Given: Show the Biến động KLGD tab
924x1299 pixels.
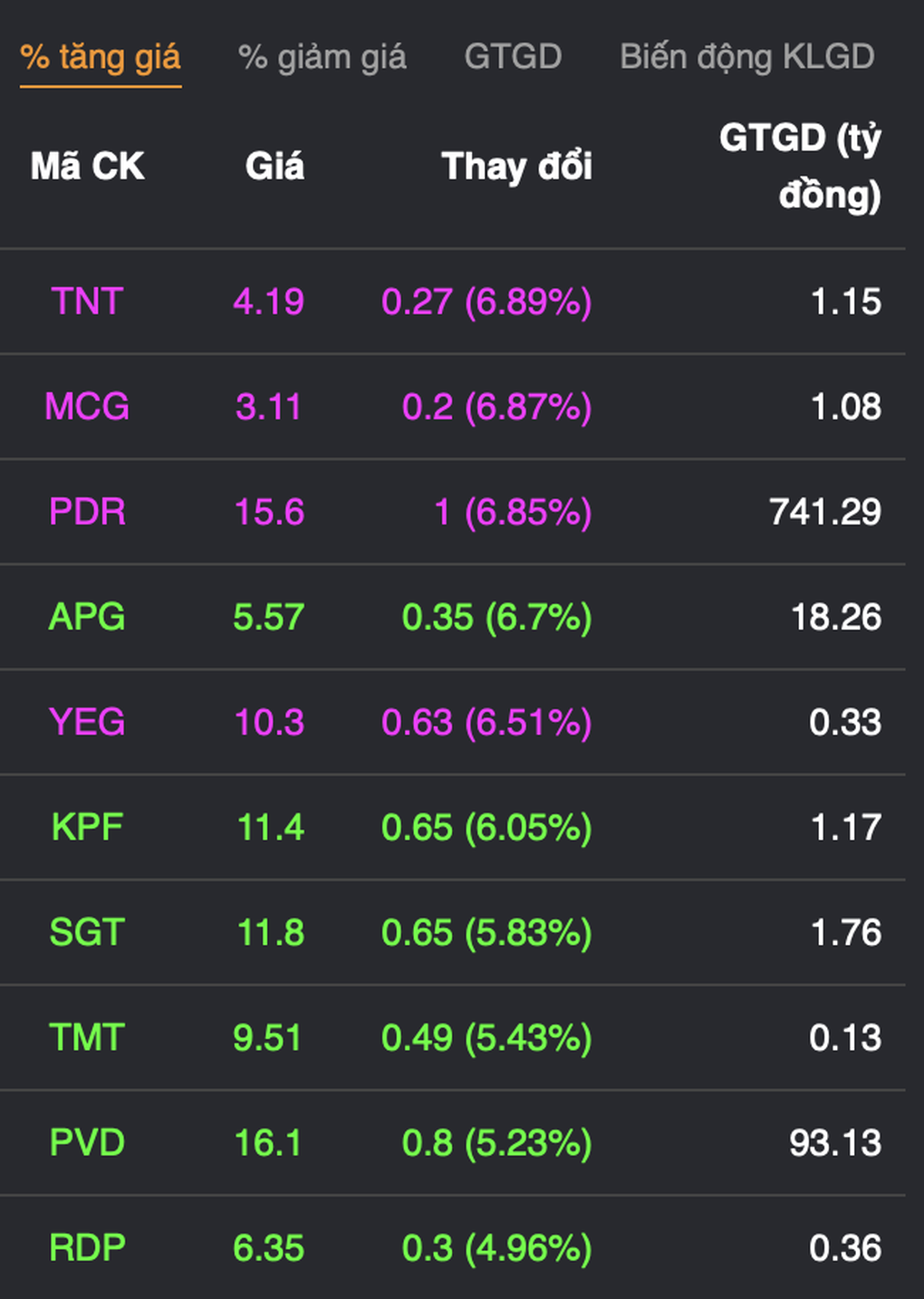Looking at the screenshot, I should coord(746,57).
